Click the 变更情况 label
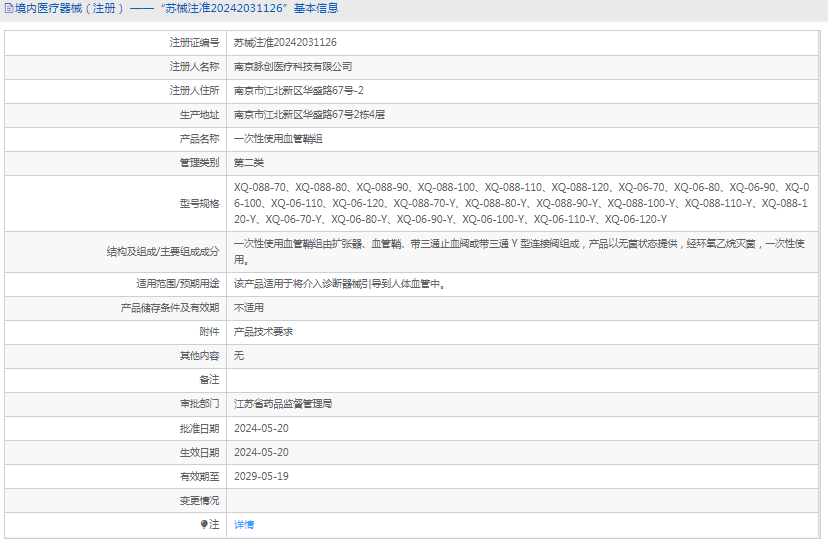 click(x=199, y=500)
